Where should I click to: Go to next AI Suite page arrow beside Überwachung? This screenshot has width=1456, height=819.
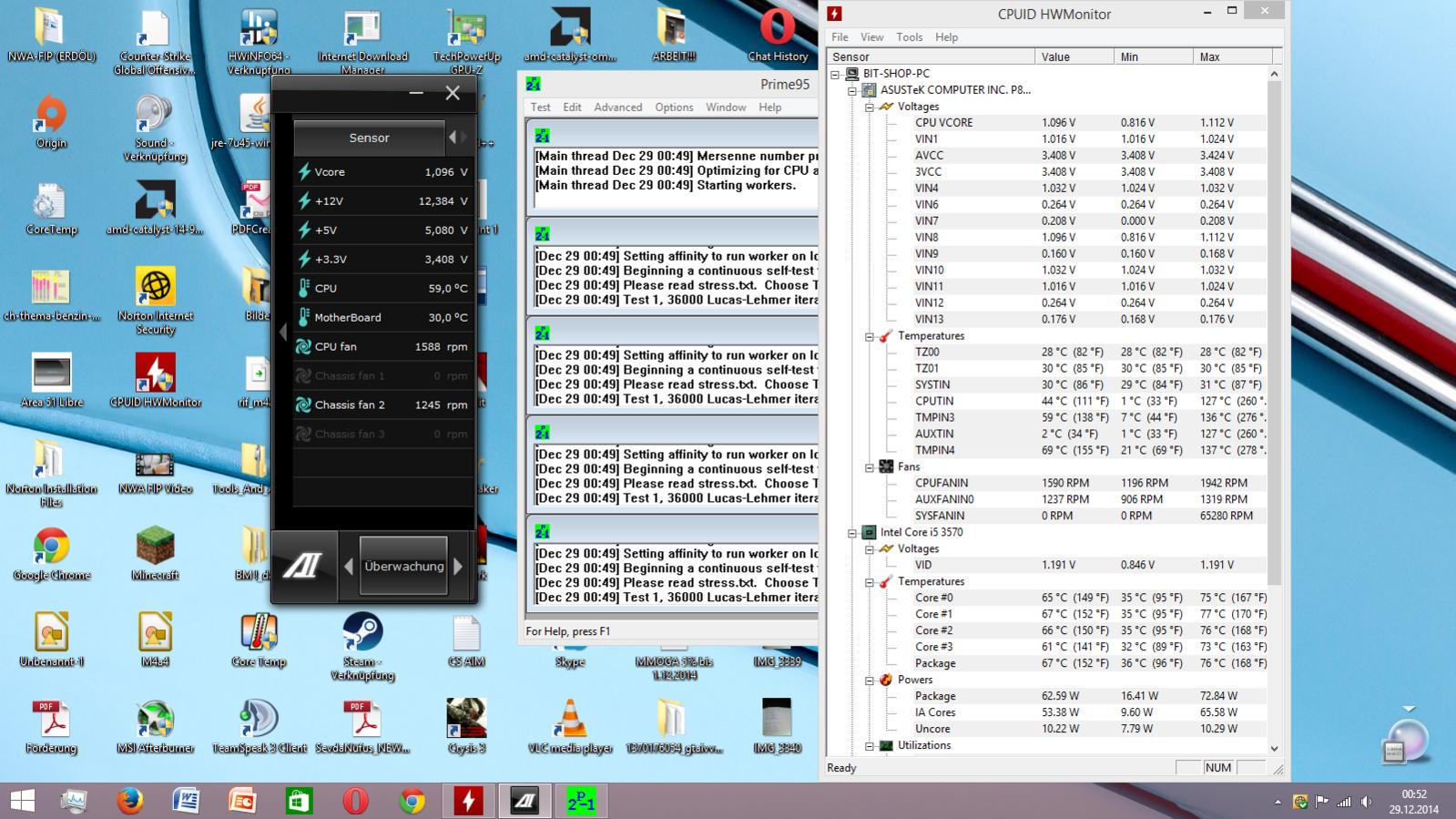pyautogui.click(x=458, y=566)
